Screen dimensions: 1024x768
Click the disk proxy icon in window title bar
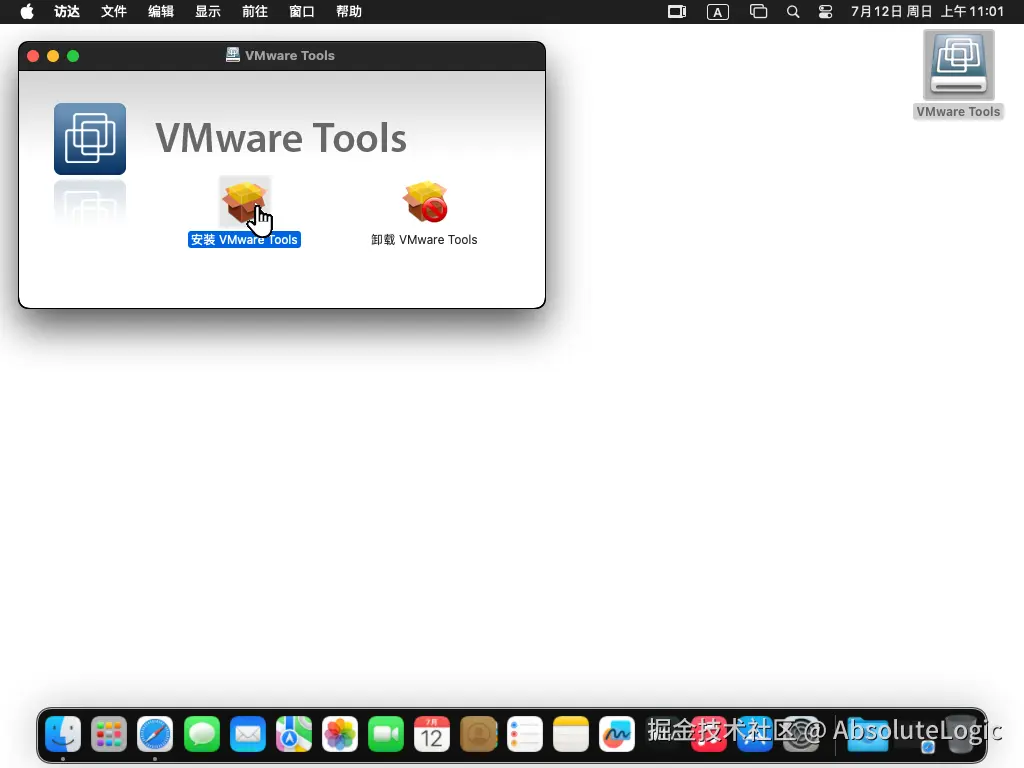[232, 55]
